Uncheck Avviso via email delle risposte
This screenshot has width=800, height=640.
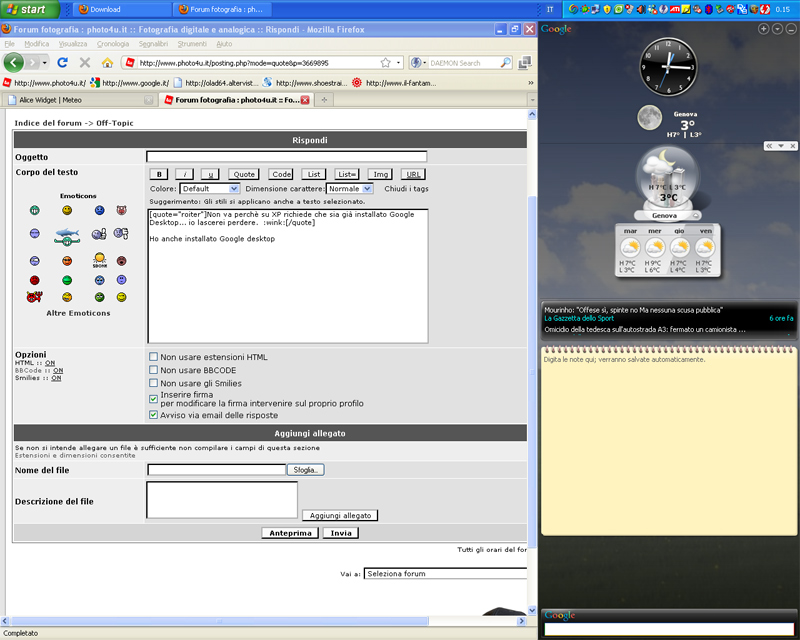click(x=153, y=415)
